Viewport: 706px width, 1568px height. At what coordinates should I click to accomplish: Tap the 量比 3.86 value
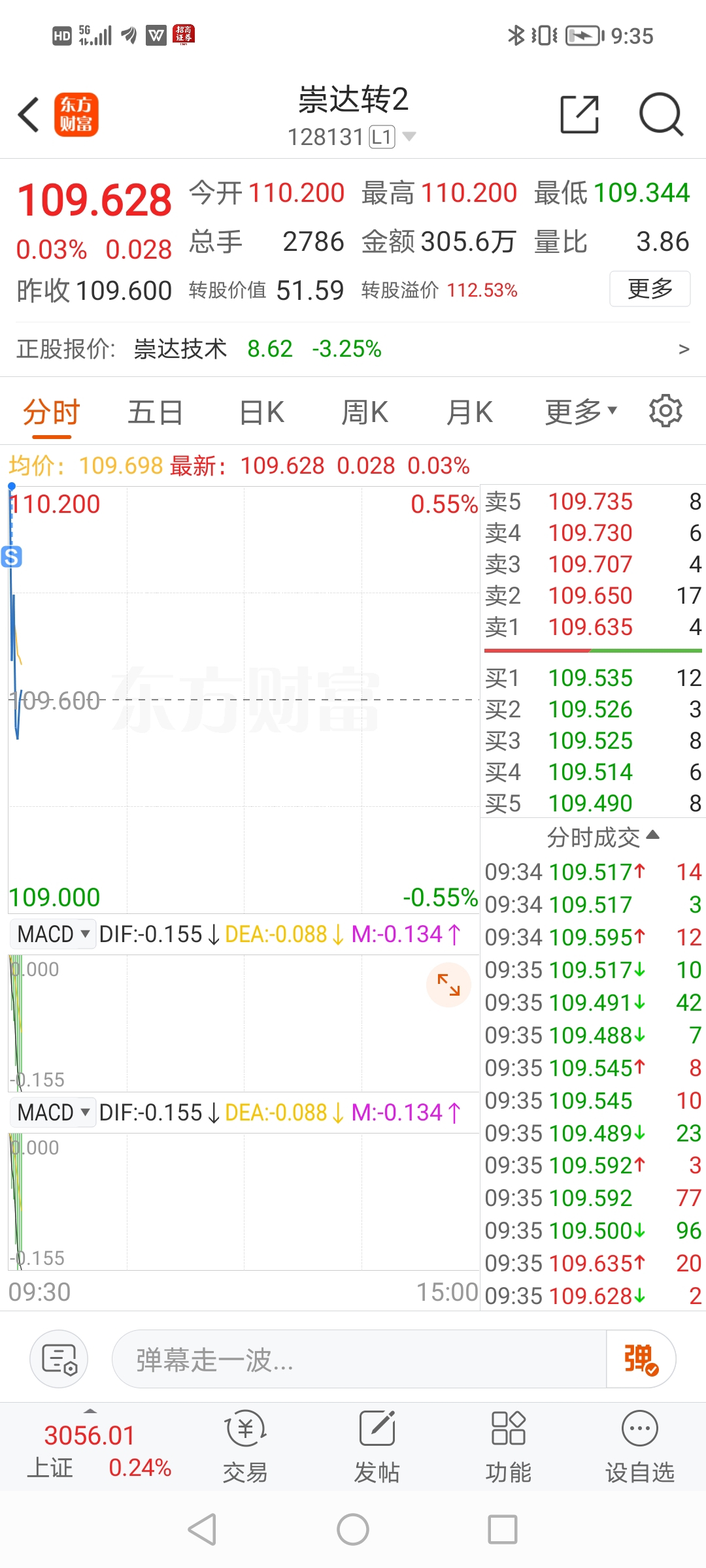tap(662, 242)
